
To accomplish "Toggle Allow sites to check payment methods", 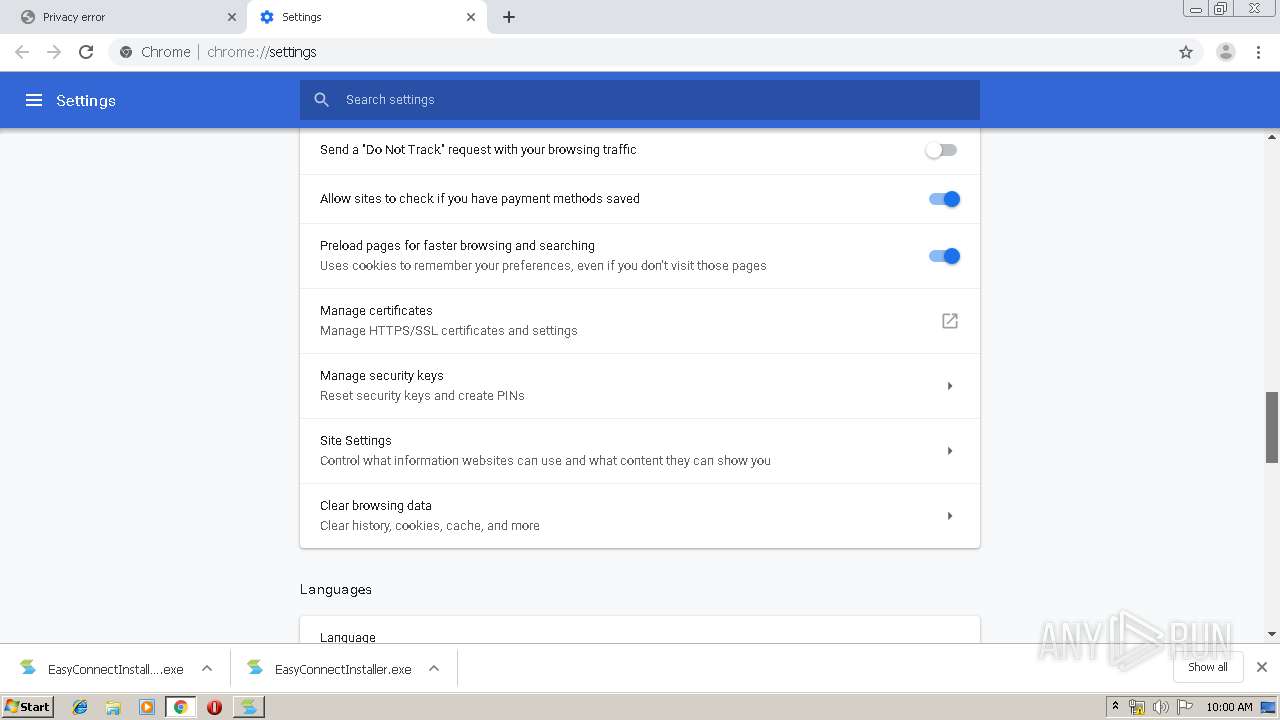I will click(944, 199).
